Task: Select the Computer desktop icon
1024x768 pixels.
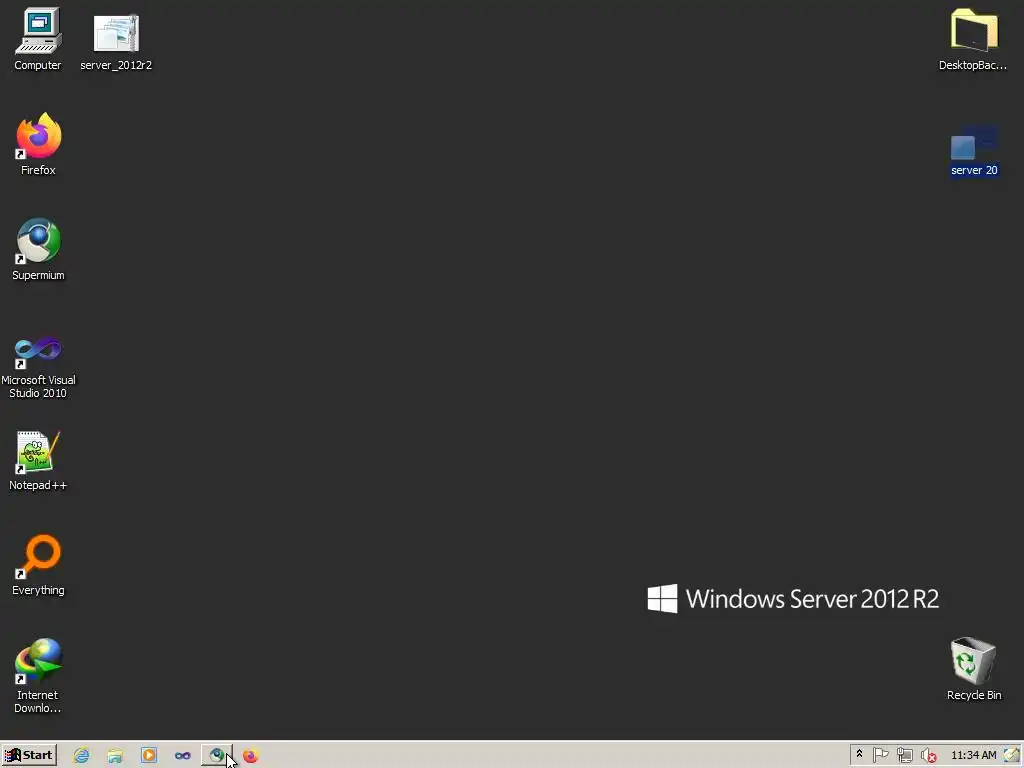Action: pyautogui.click(x=38, y=39)
